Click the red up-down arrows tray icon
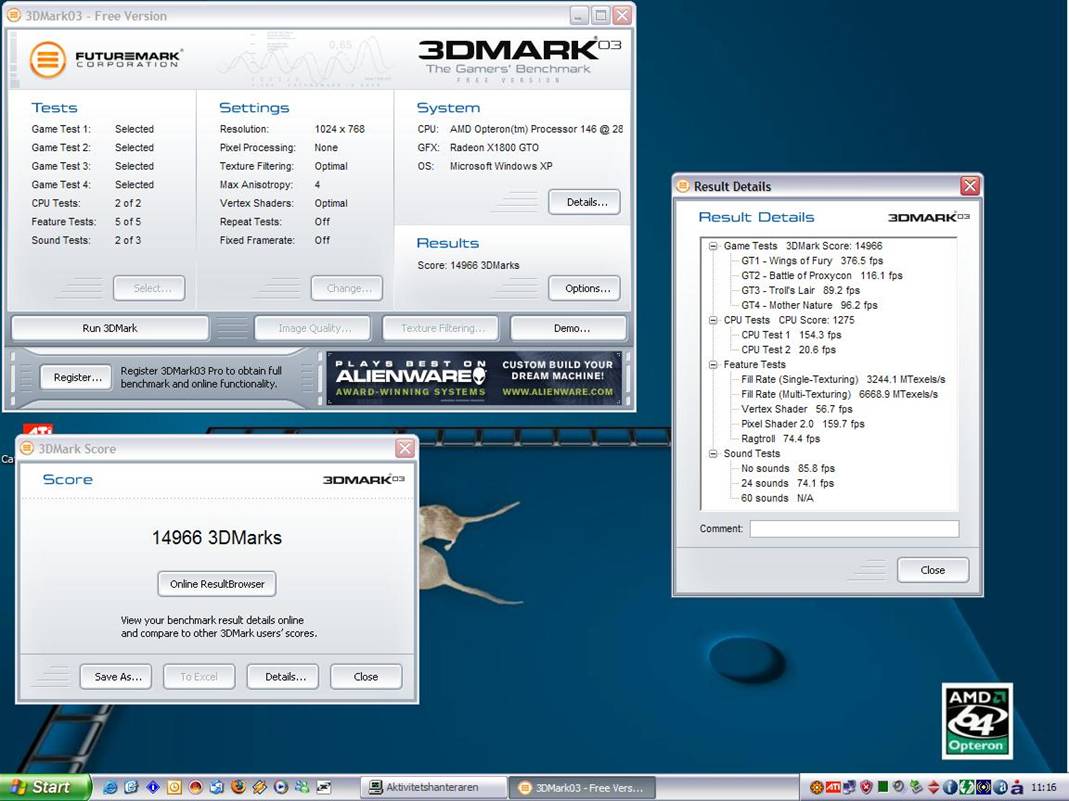This screenshot has height=801, width=1069. (933, 787)
